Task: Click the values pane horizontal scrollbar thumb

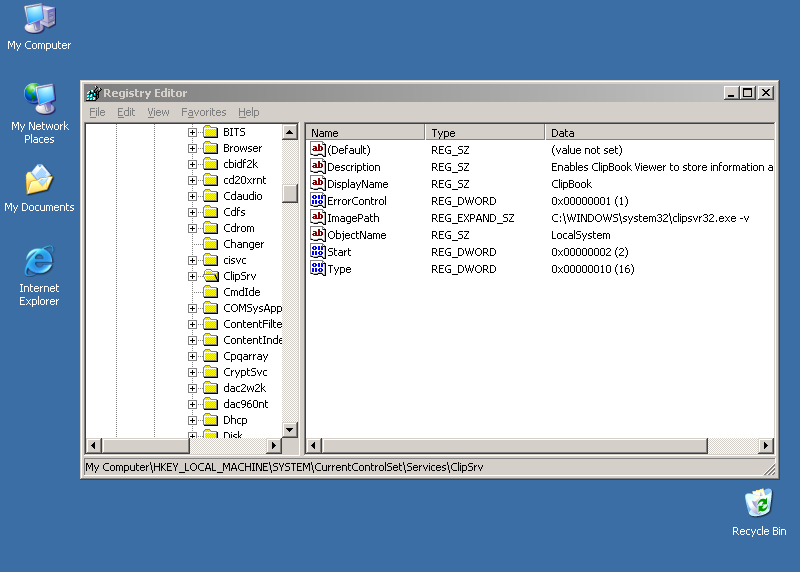Action: click(514, 446)
